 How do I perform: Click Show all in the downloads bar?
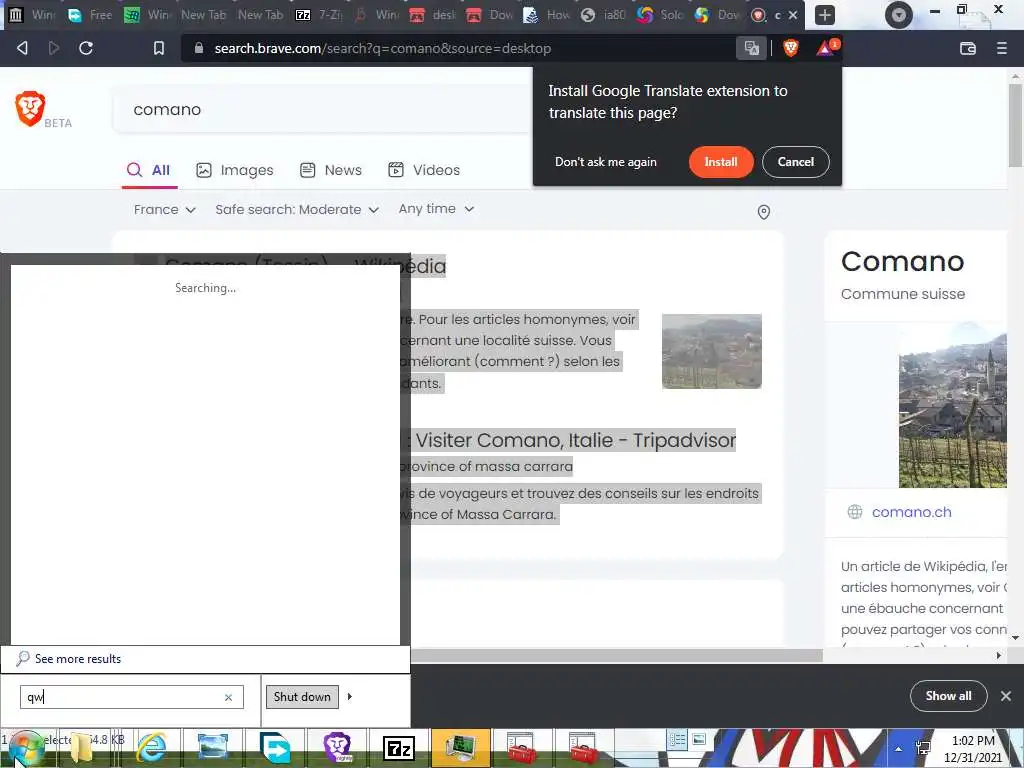(x=948, y=696)
